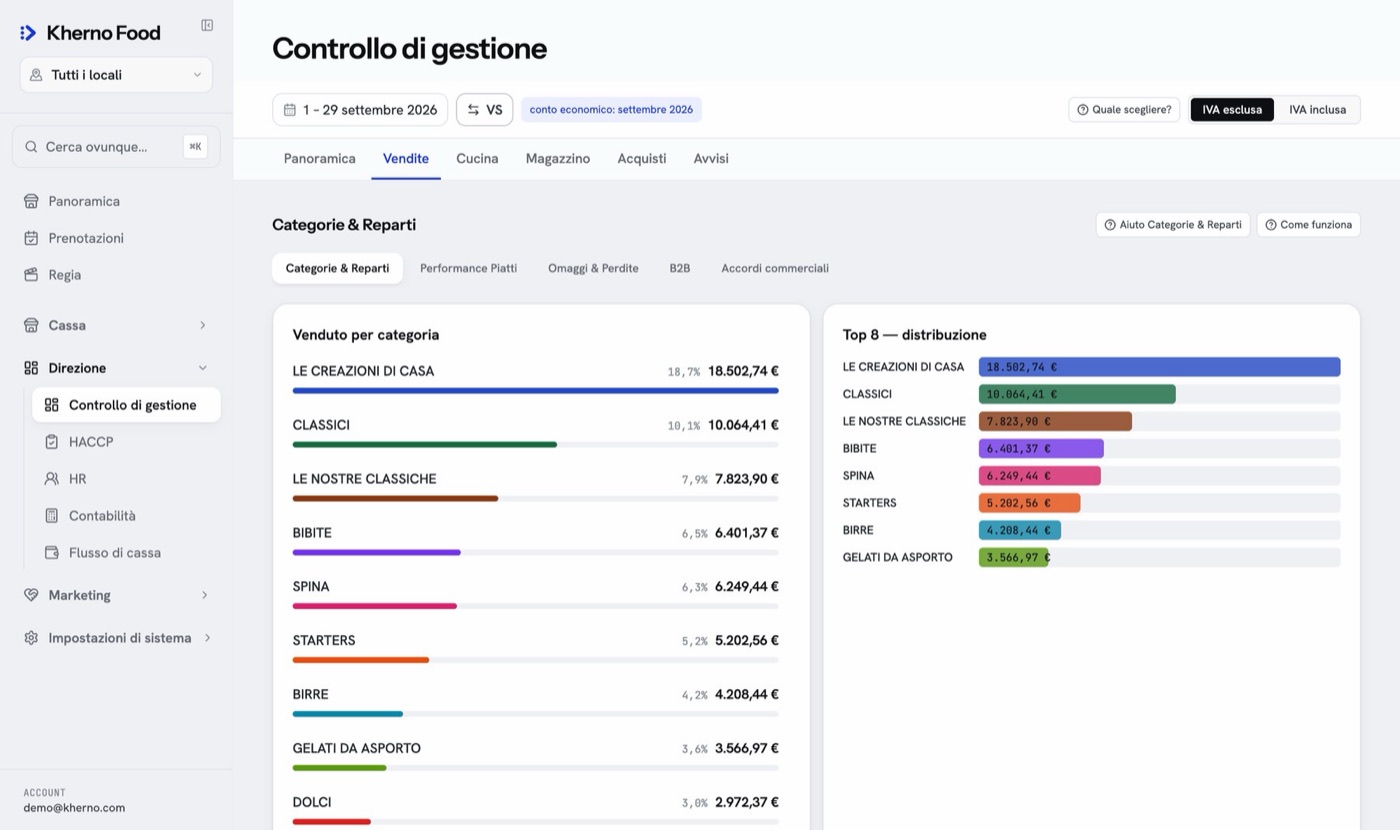The image size is (1400, 830).
Task: Select the Performance Piatti sub-tab
Action: pos(468,268)
